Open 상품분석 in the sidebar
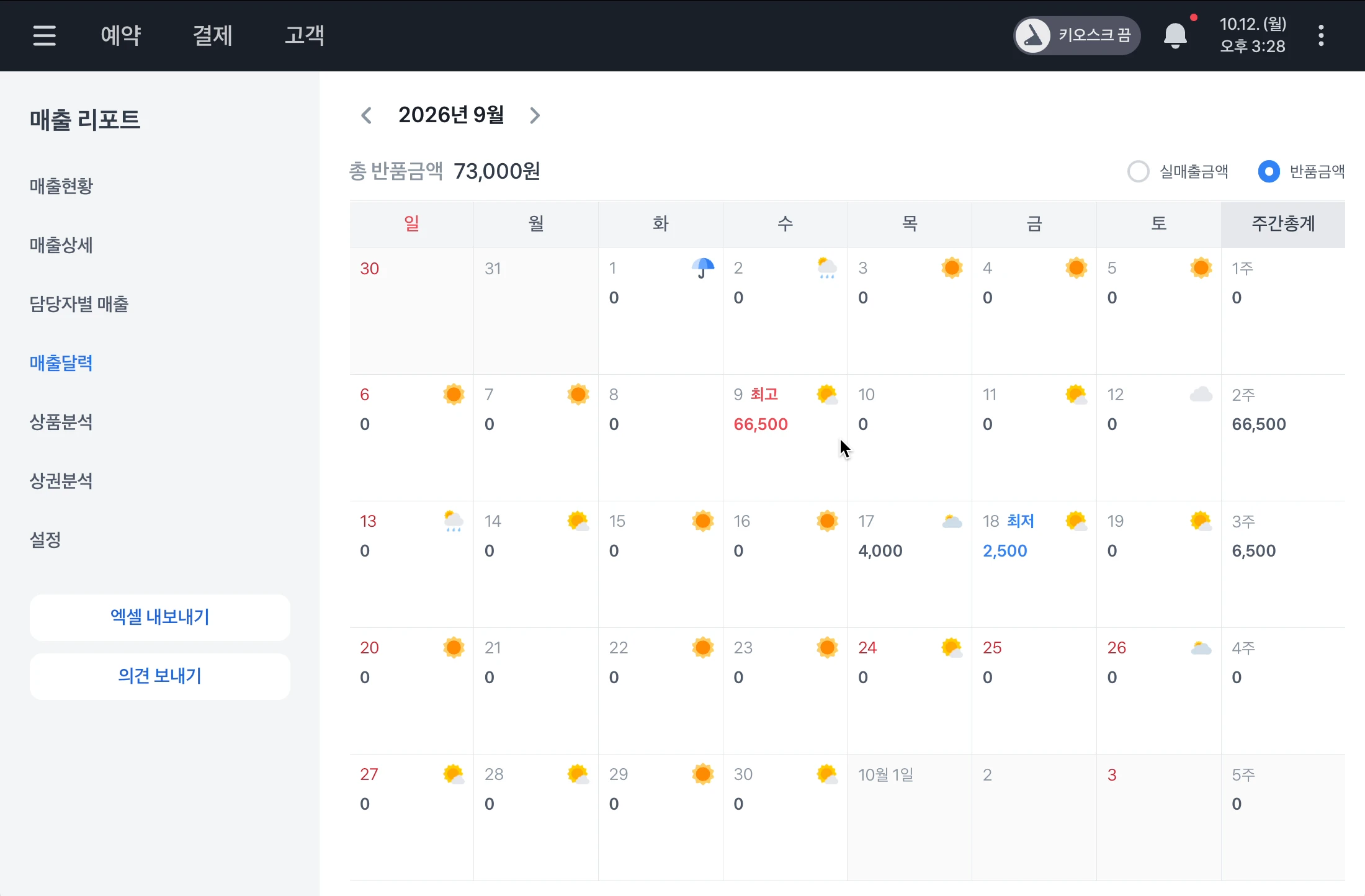1365x896 pixels. tap(61, 422)
